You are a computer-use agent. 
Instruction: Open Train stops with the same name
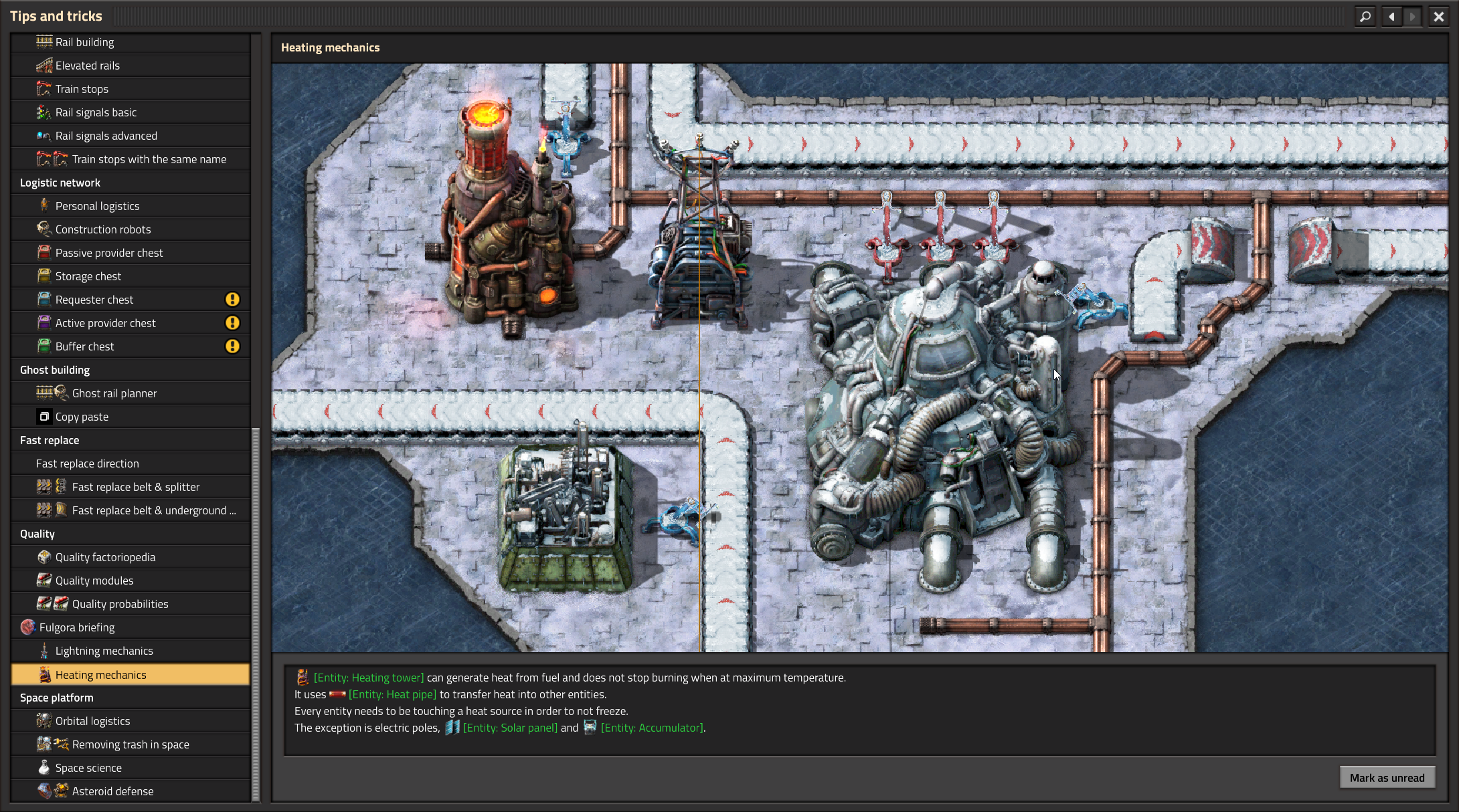pos(131,159)
